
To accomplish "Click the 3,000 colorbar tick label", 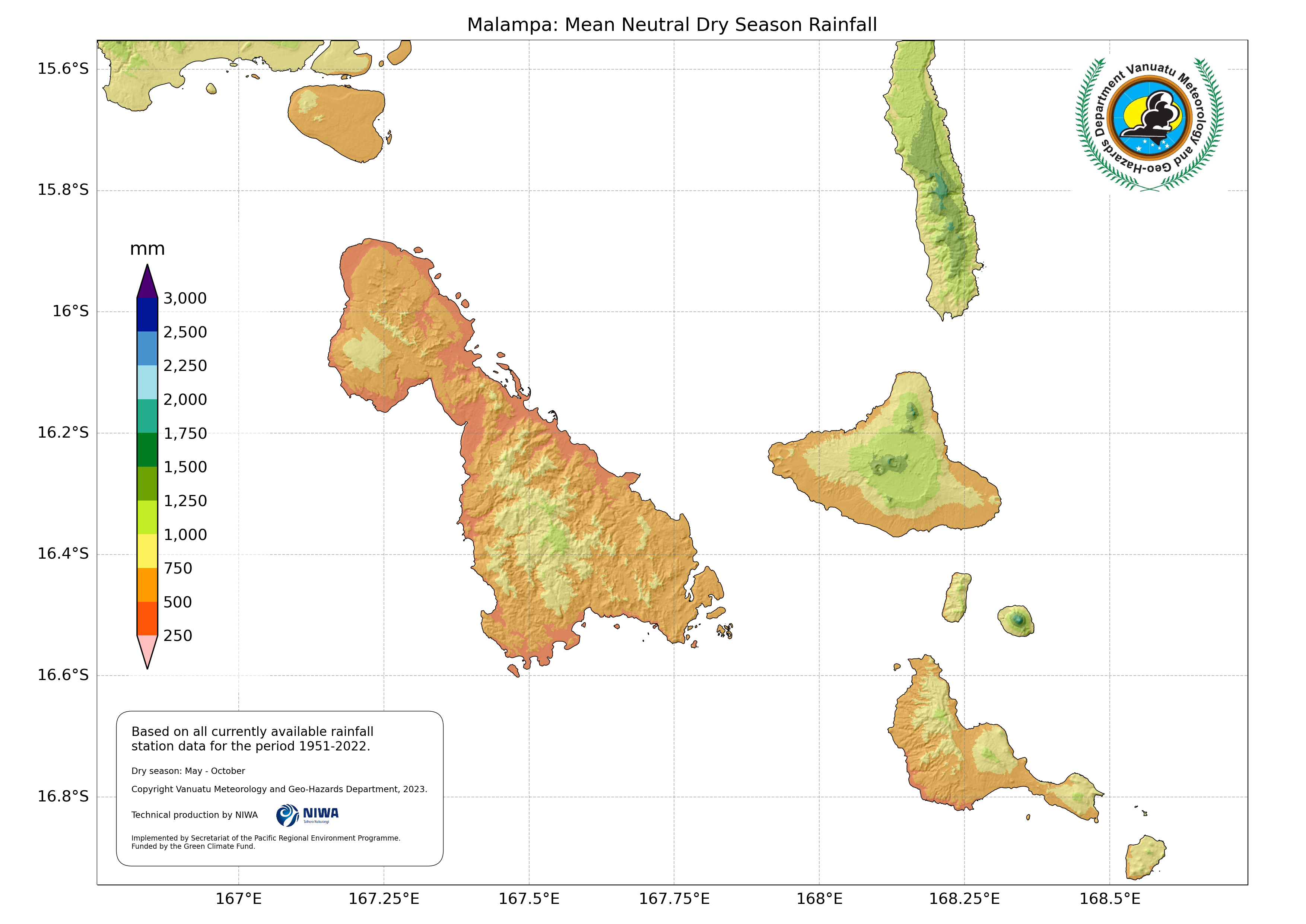I will [x=185, y=298].
